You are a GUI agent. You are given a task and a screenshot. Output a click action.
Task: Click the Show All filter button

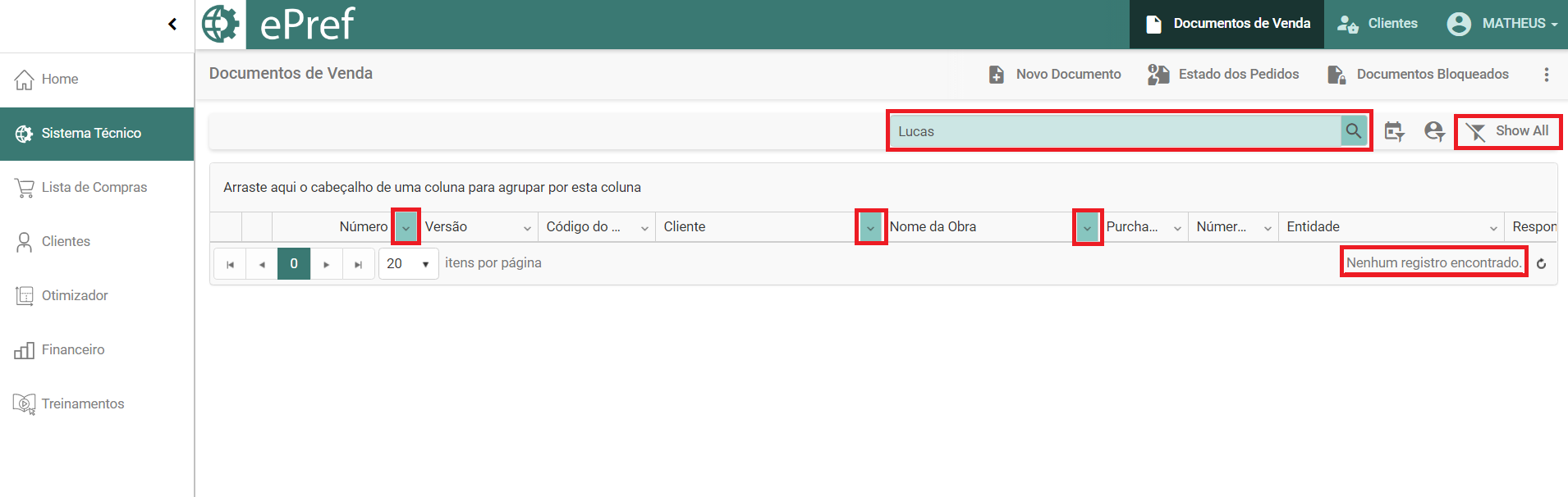pos(1508,131)
